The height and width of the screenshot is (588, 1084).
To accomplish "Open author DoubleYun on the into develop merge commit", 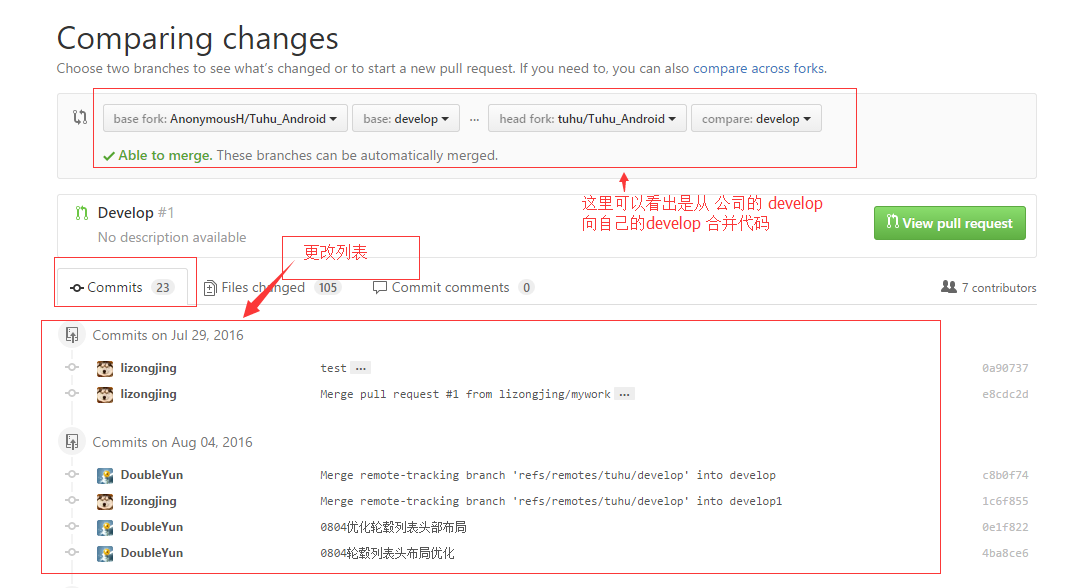I will (152, 475).
